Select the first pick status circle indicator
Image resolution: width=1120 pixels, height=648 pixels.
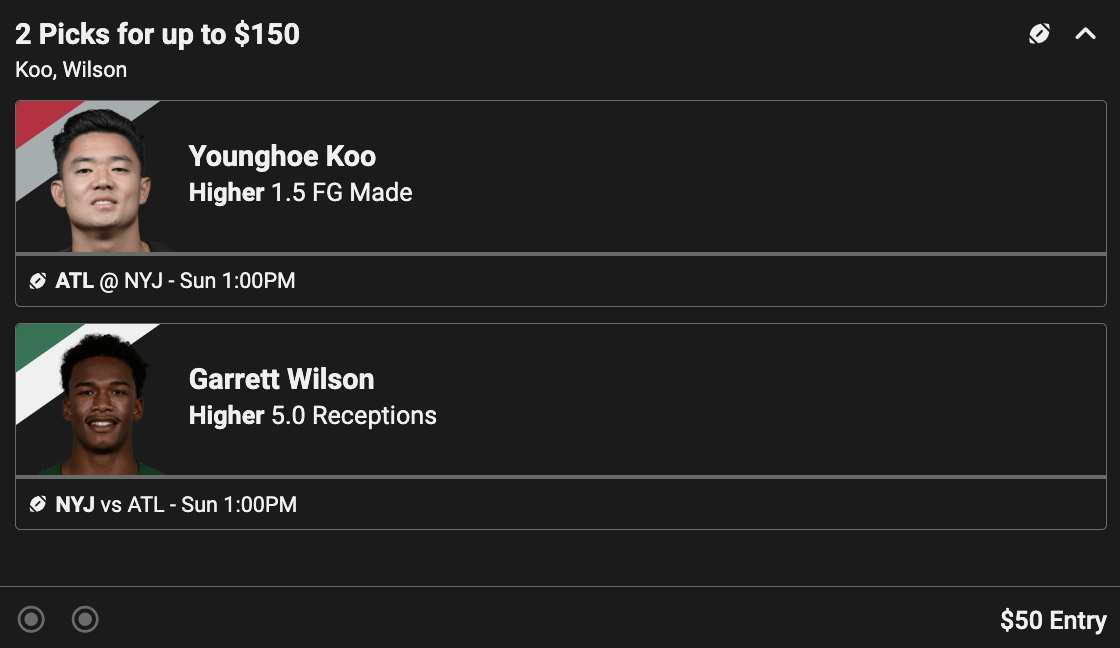click(x=31, y=619)
